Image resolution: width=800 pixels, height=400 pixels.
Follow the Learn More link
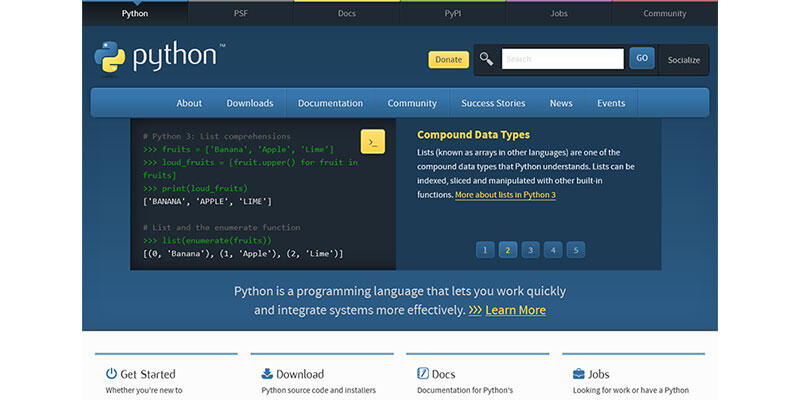pyautogui.click(x=515, y=310)
